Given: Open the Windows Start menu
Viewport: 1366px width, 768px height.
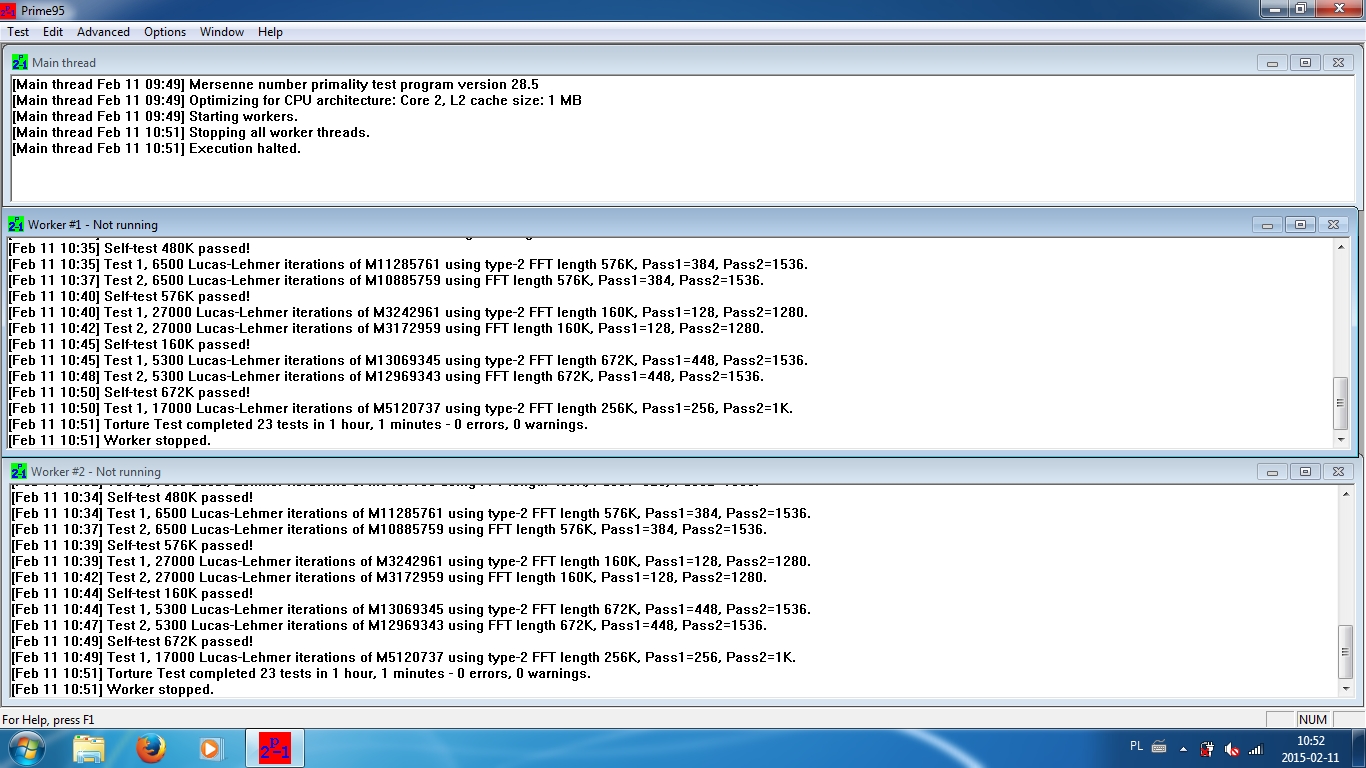Looking at the screenshot, I should pos(27,748).
